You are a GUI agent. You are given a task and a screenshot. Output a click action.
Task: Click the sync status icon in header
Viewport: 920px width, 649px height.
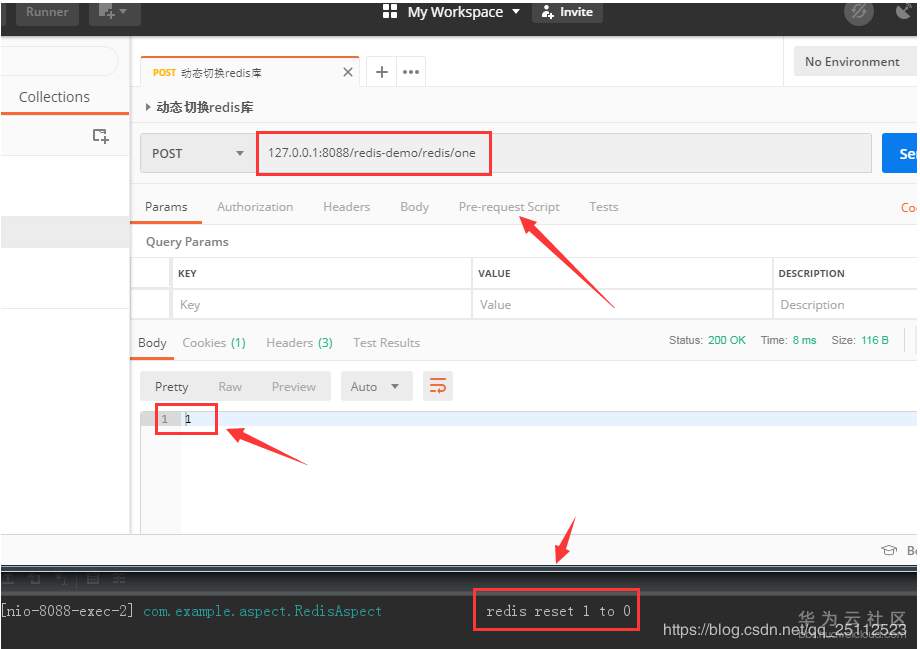pos(858,12)
